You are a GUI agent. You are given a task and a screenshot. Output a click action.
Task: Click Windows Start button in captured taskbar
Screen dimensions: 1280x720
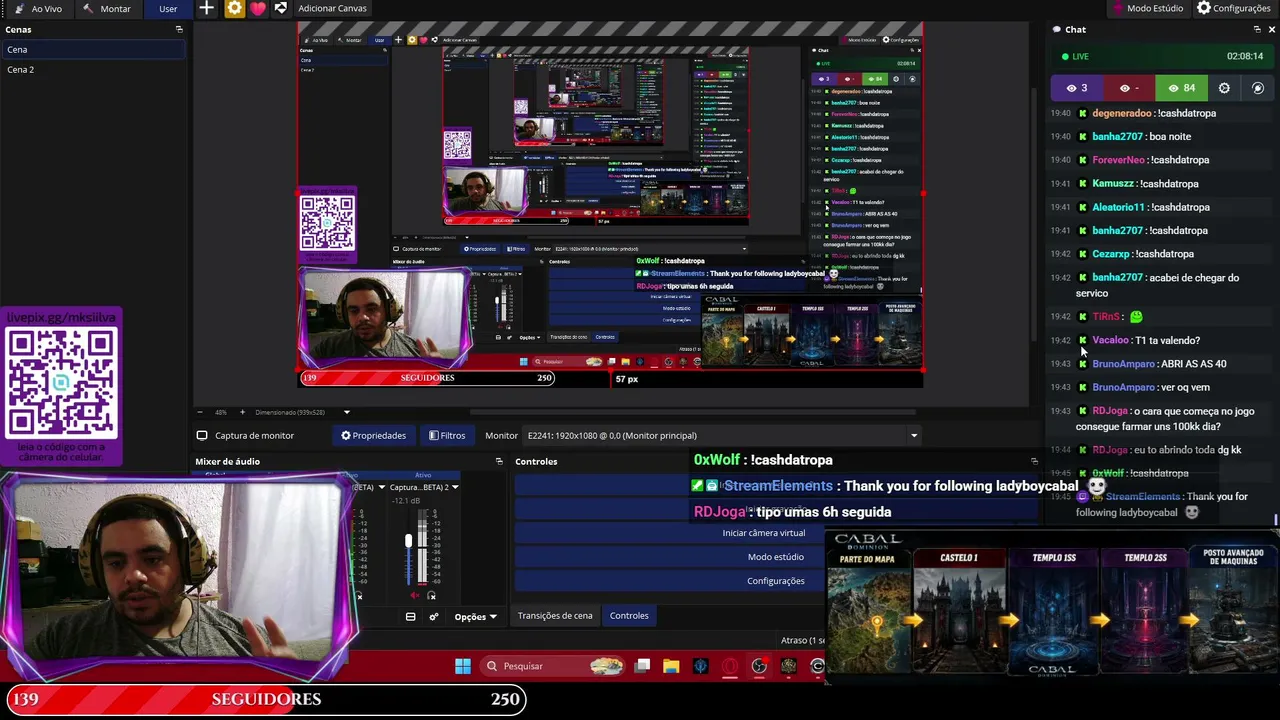tap(462, 666)
